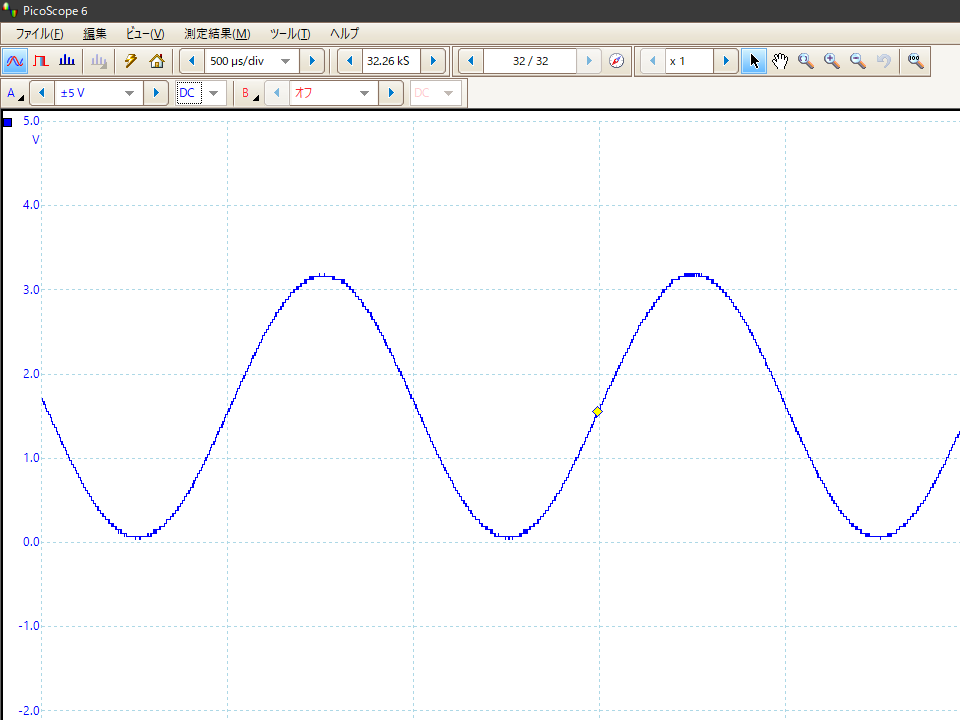Open the ヘルプ menu

(x=344, y=34)
